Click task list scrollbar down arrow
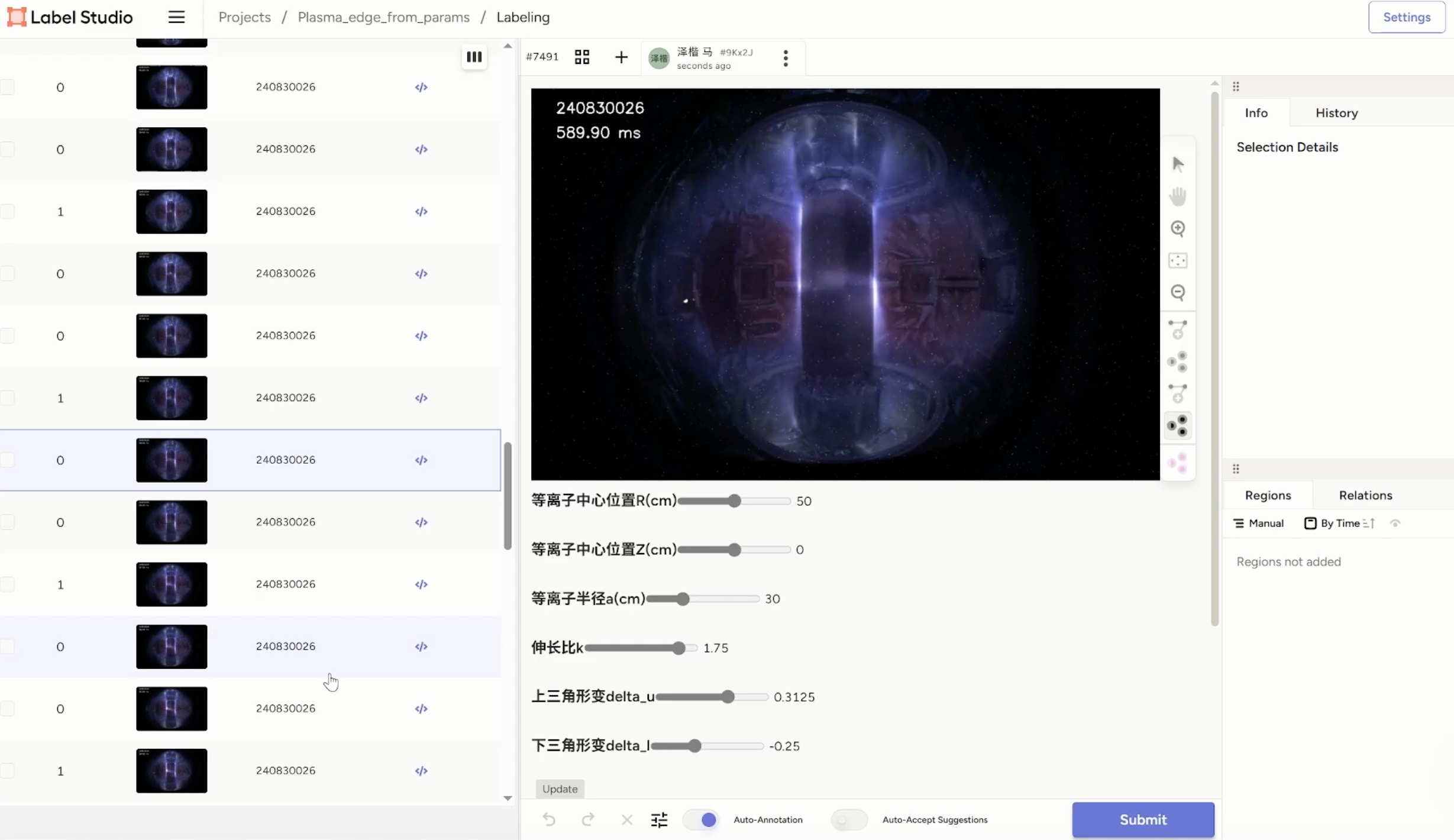 (508, 798)
